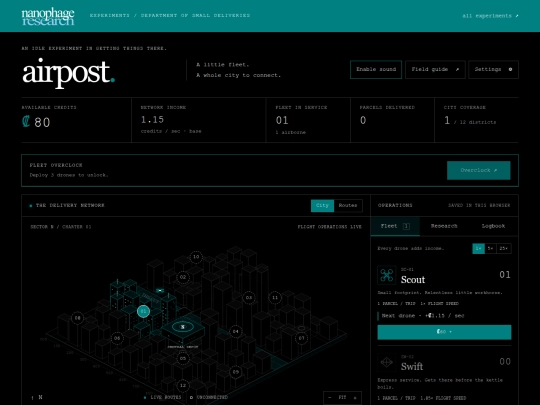Viewport: 540px width, 405px height.
Task: Click the flying drone on the map
Action: (x=160, y=291)
